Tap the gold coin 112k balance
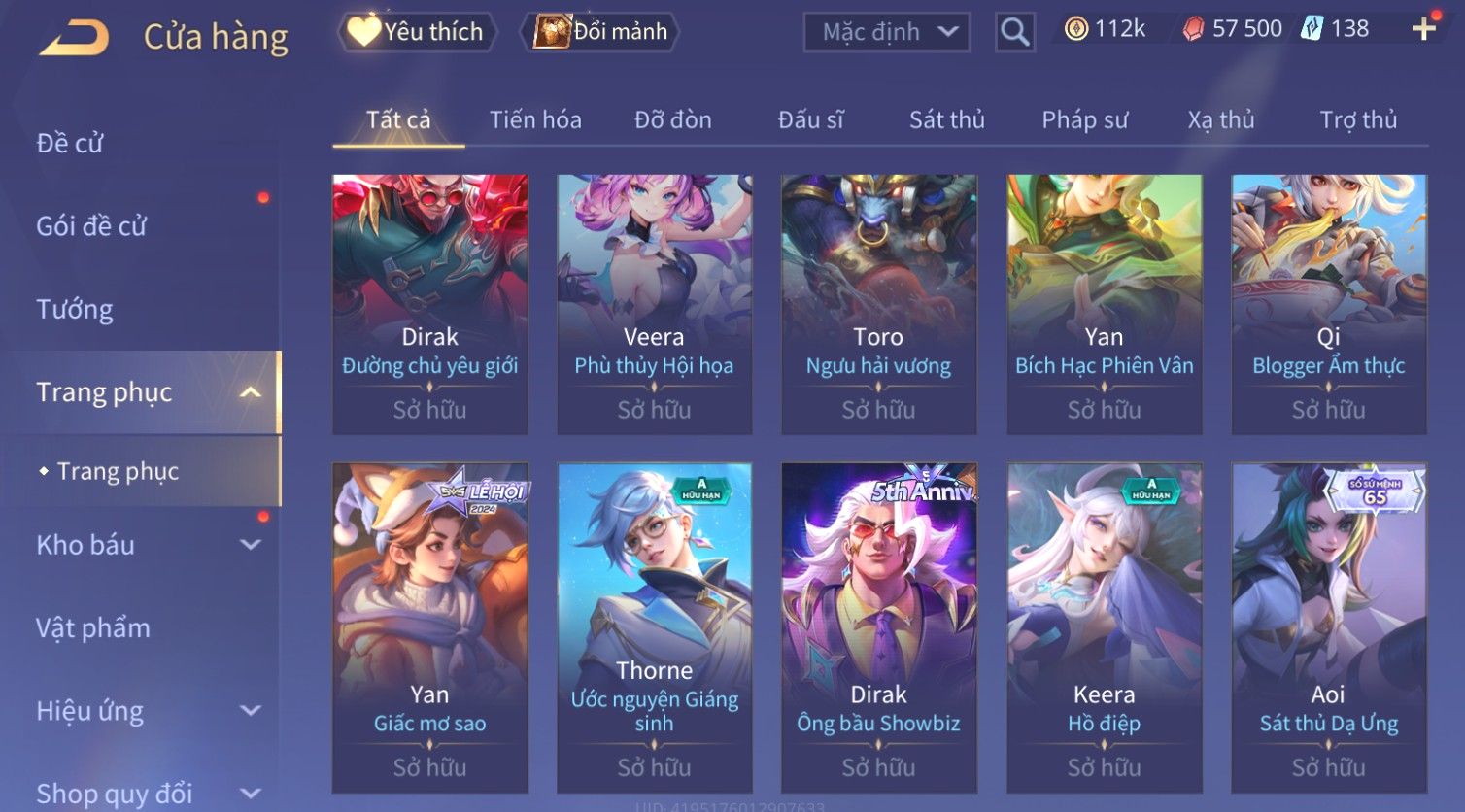 (1105, 29)
